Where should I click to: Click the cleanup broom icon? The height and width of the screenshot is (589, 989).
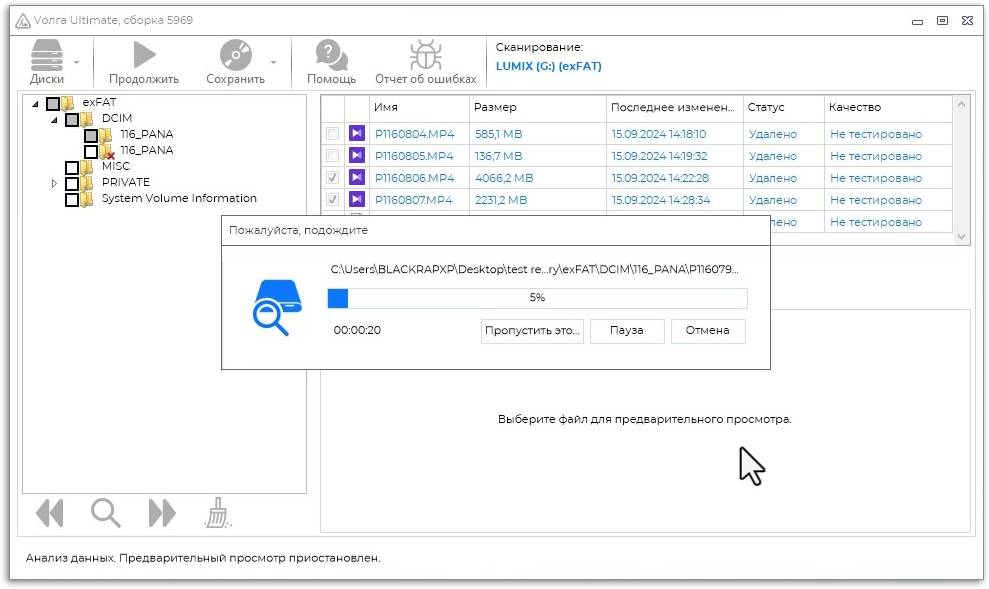[x=218, y=513]
